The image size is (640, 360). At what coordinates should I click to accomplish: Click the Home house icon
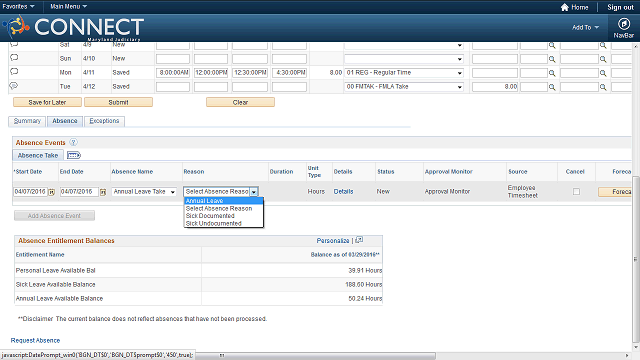pyautogui.click(x=564, y=7)
